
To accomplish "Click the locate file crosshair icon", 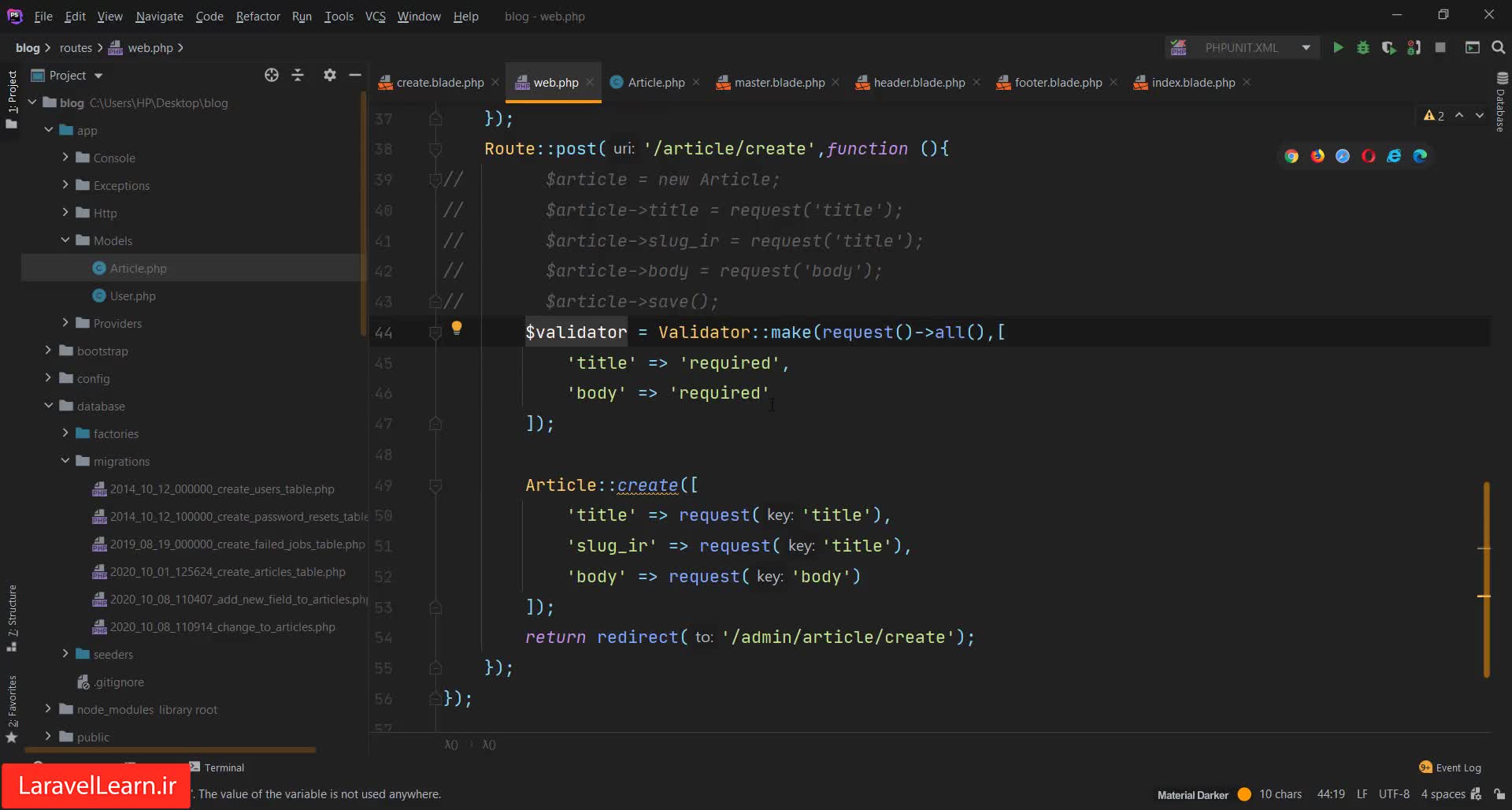I will point(272,76).
